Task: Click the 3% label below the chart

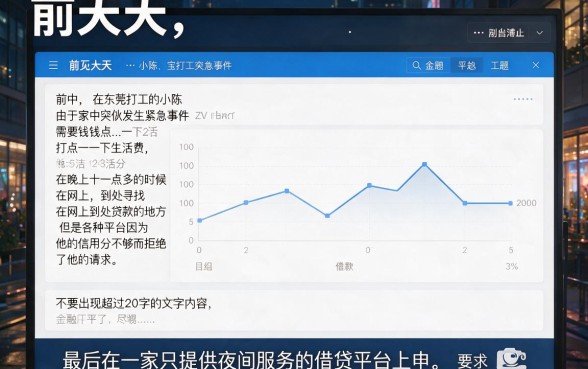Action: 512,266
